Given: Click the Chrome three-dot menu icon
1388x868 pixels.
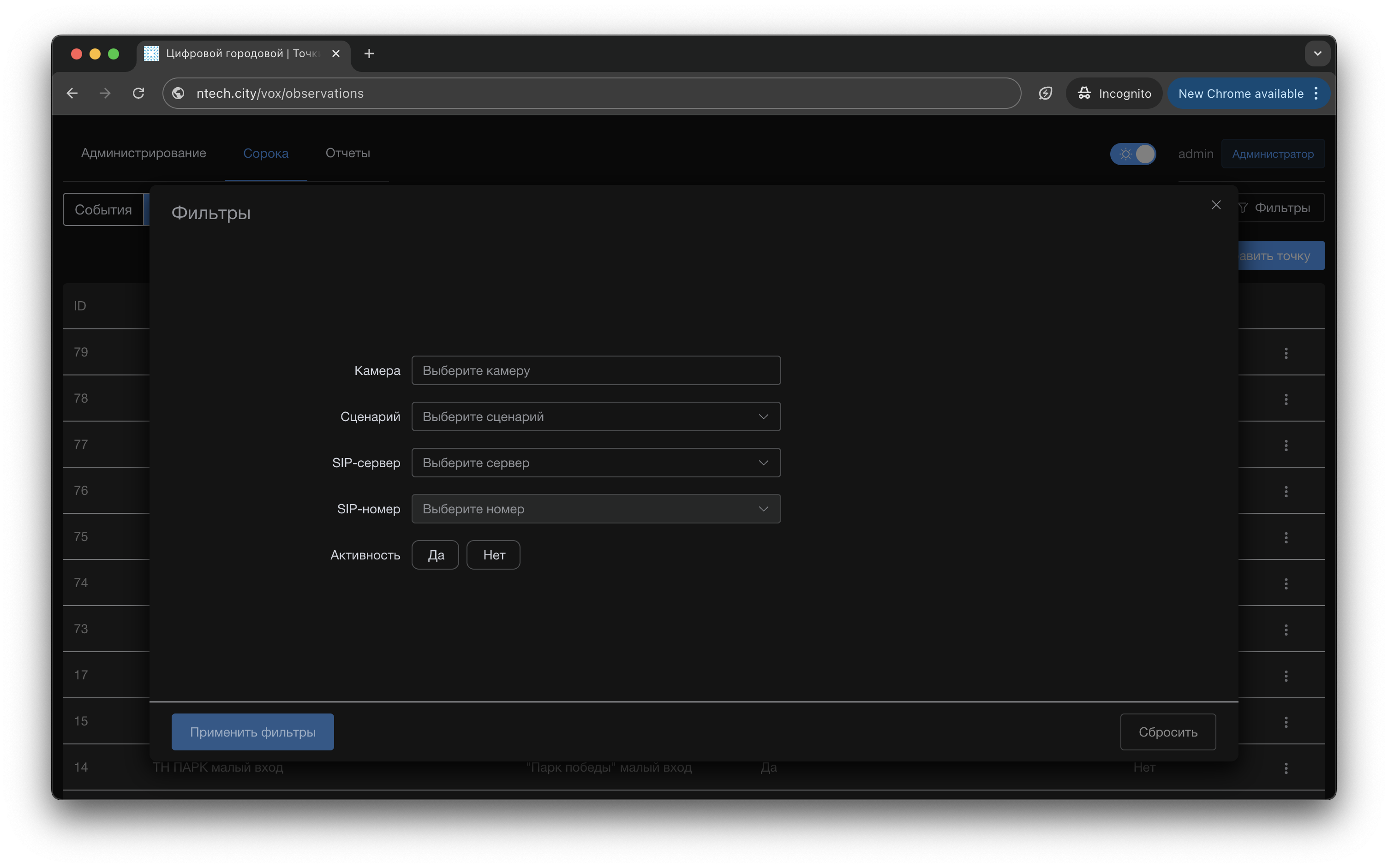Looking at the screenshot, I should 1316,93.
